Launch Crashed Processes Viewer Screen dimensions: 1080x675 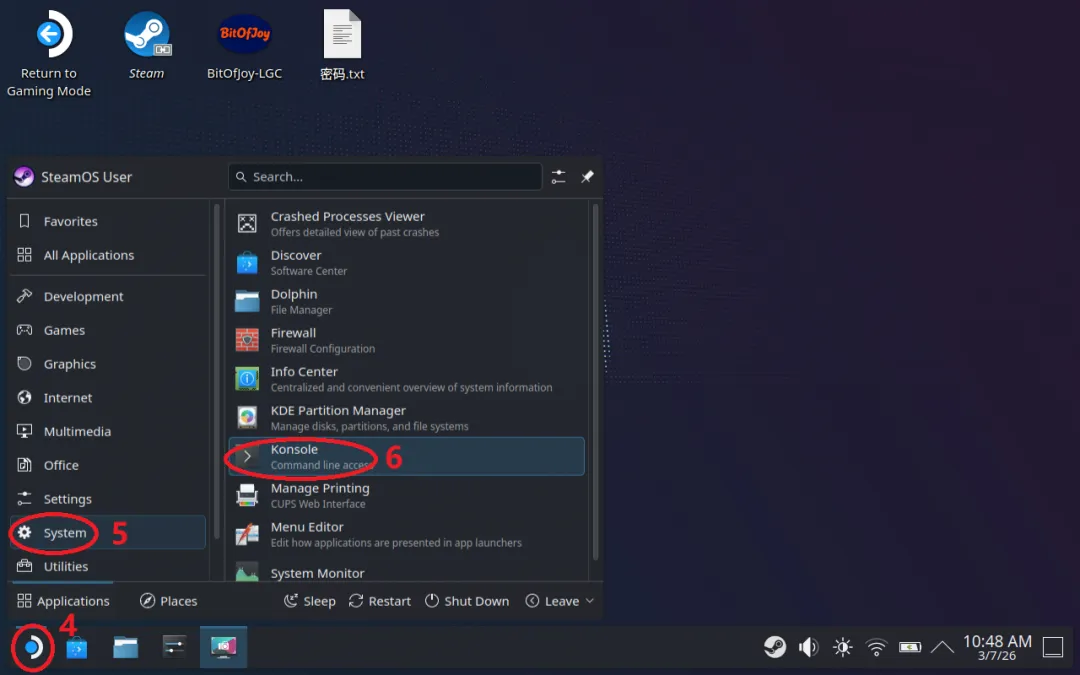[406, 224]
